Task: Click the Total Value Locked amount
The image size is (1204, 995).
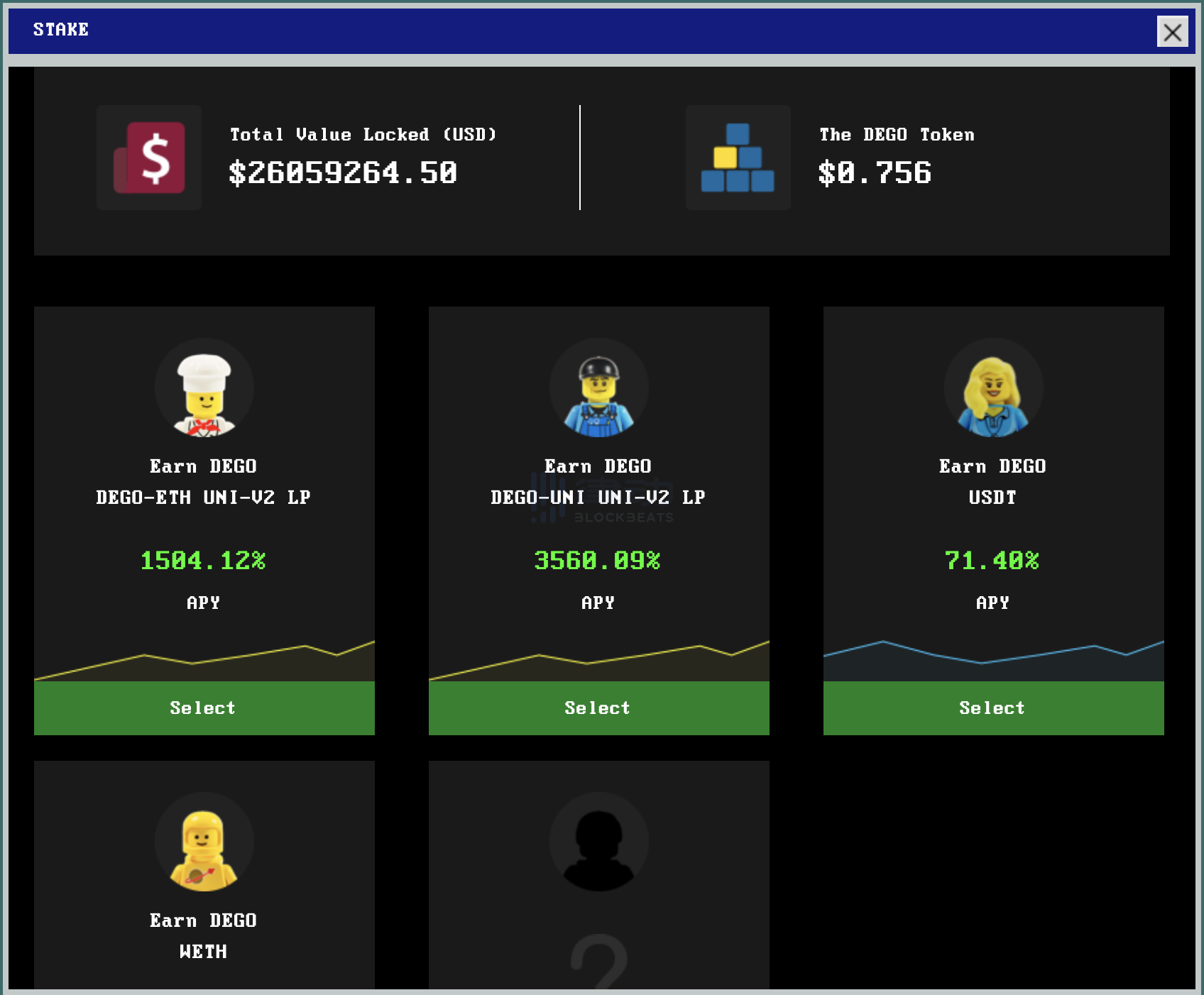Action: click(343, 173)
